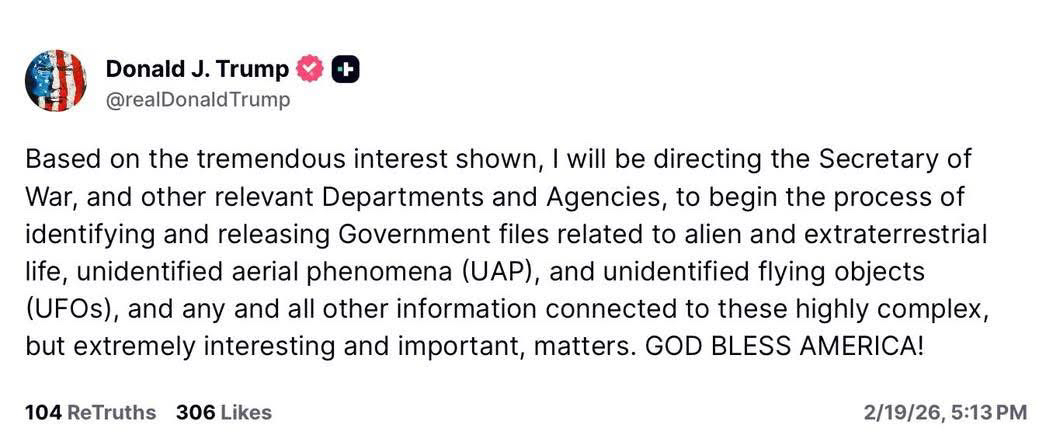This screenshot has width=1053, height=435.
Task: Open the Donald J. Trump display name
Action: 197,69
